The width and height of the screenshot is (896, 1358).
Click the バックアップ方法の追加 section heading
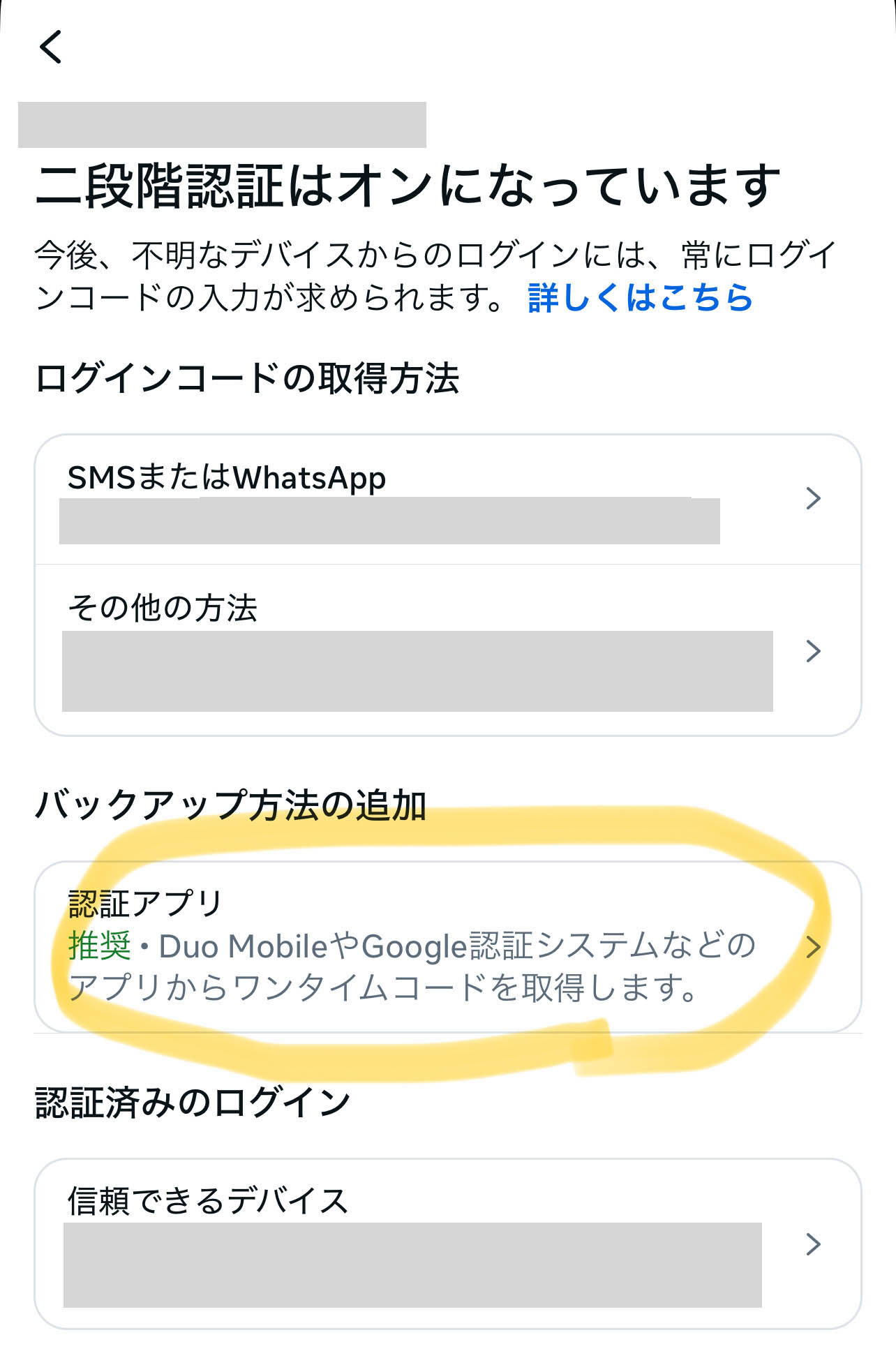(x=230, y=805)
